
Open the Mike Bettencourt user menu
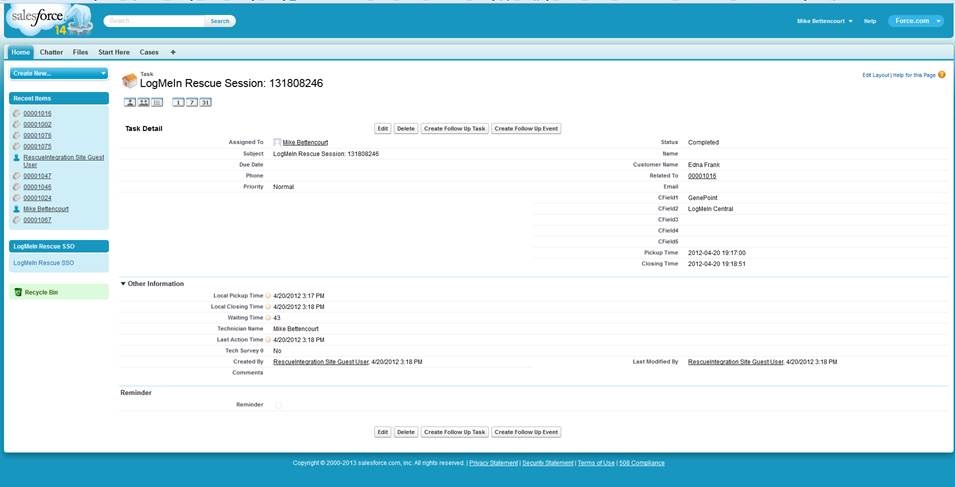pos(825,21)
